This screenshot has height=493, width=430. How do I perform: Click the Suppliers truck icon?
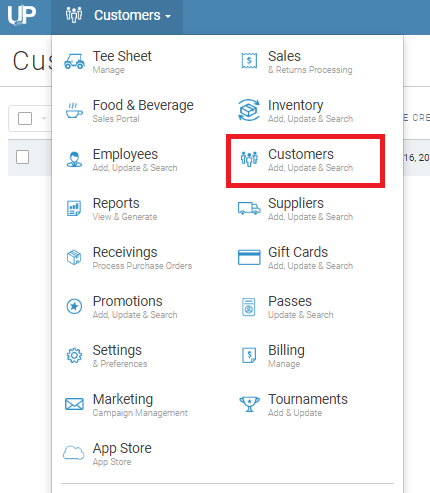click(x=249, y=208)
